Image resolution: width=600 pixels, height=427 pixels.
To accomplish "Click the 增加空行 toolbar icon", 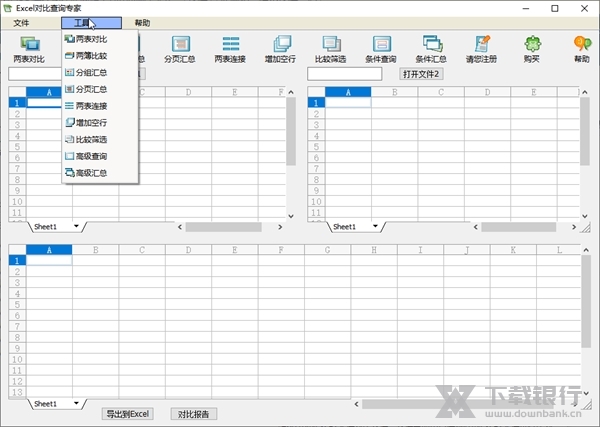I will pos(282,49).
